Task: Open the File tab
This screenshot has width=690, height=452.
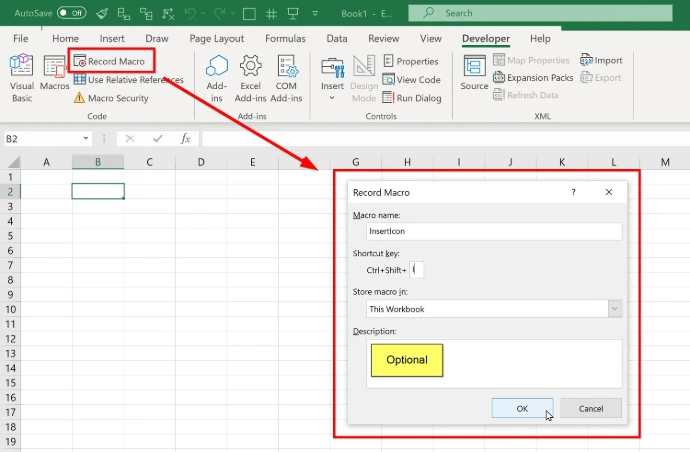Action: tap(21, 38)
